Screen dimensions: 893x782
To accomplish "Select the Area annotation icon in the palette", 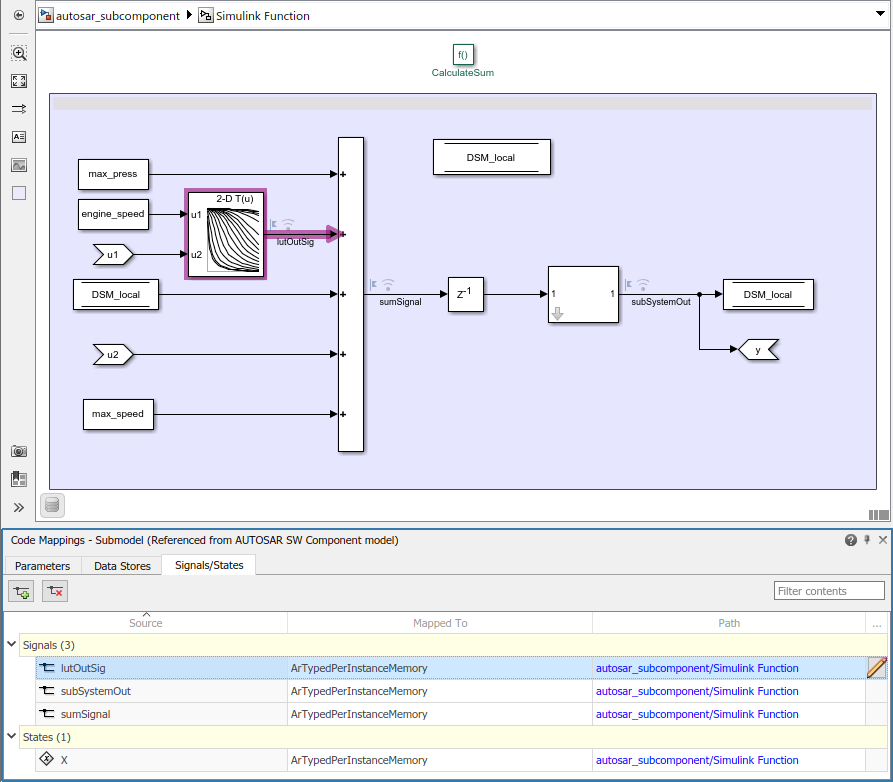I will tap(18, 193).
